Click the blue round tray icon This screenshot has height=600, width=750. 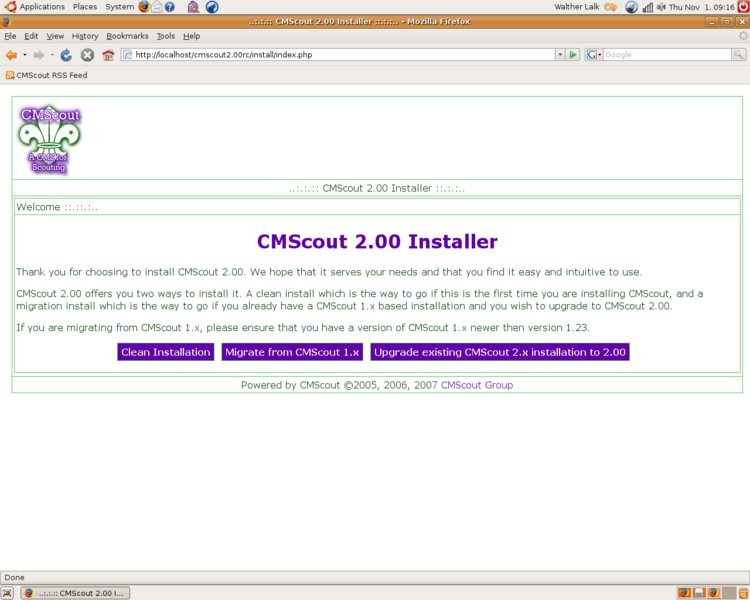(x=631, y=7)
